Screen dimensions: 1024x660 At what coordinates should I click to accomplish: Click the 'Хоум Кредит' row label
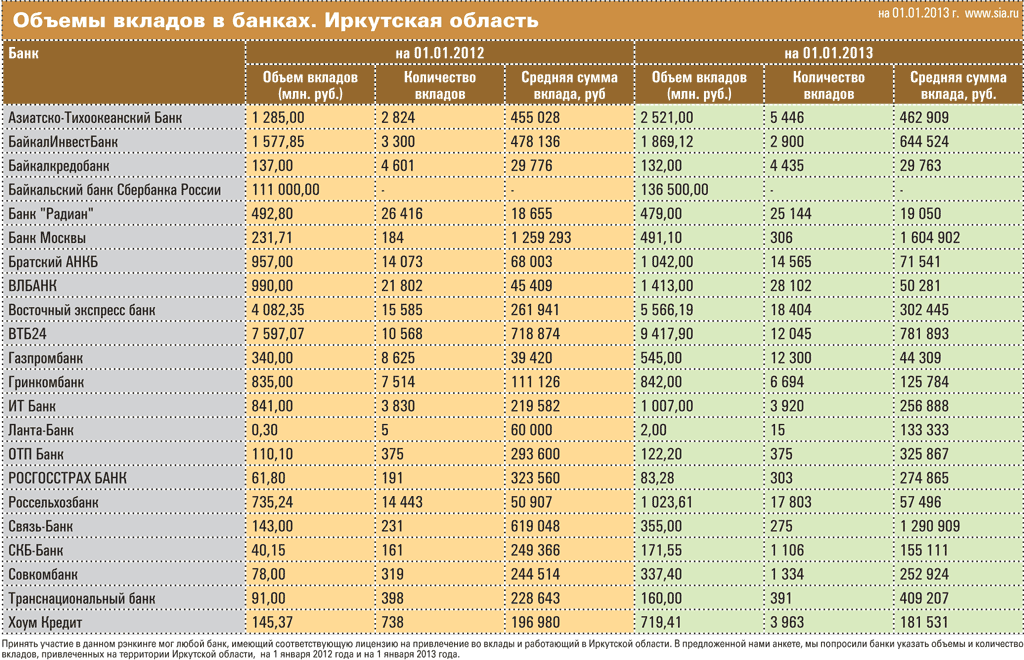click(x=45, y=622)
